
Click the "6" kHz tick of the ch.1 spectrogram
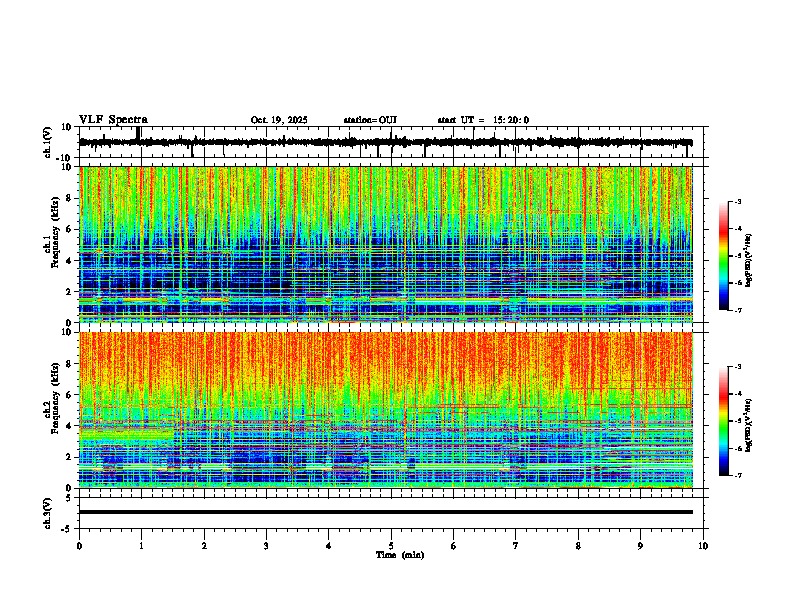[x=70, y=230]
